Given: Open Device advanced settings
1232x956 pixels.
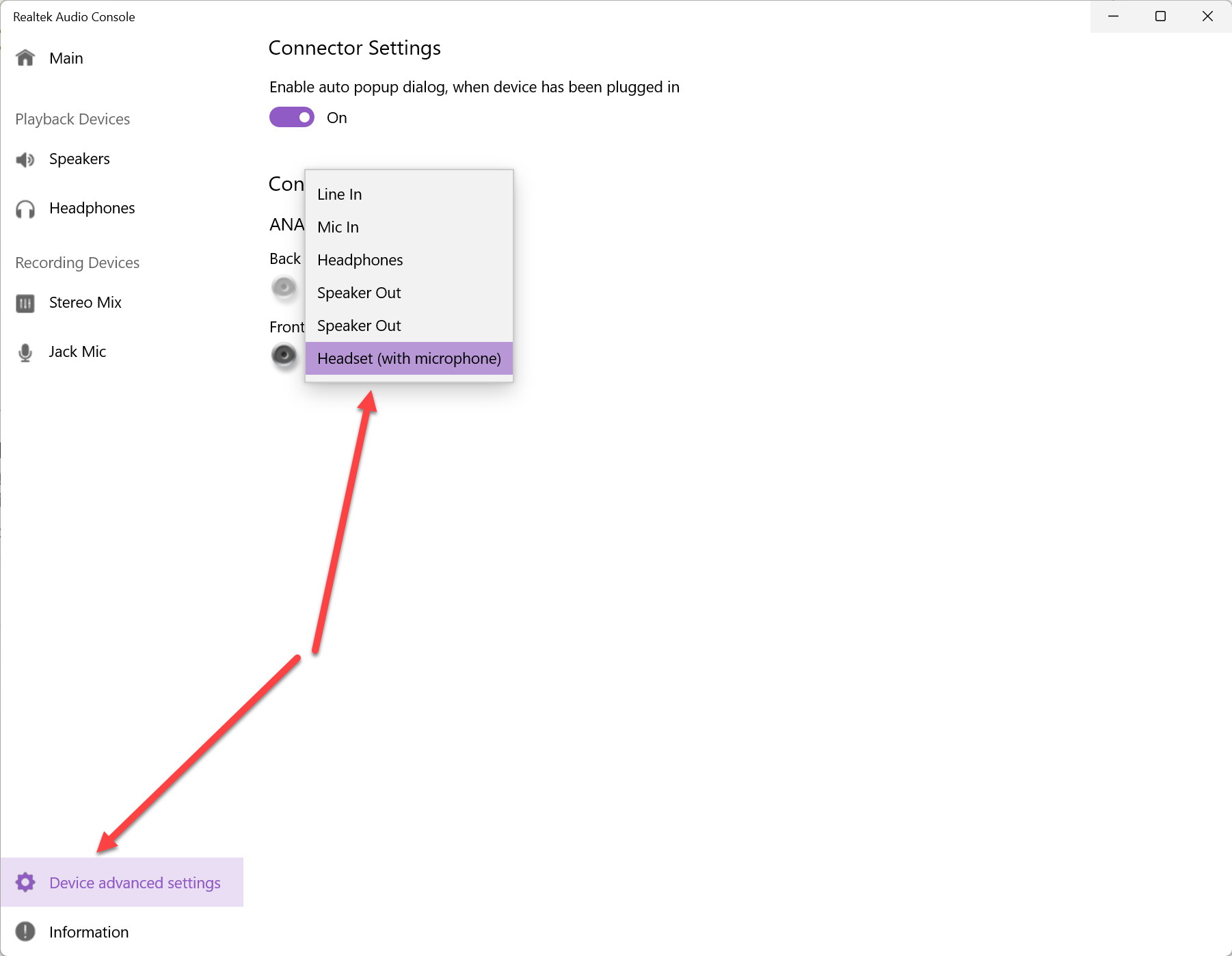Looking at the screenshot, I should point(135,883).
